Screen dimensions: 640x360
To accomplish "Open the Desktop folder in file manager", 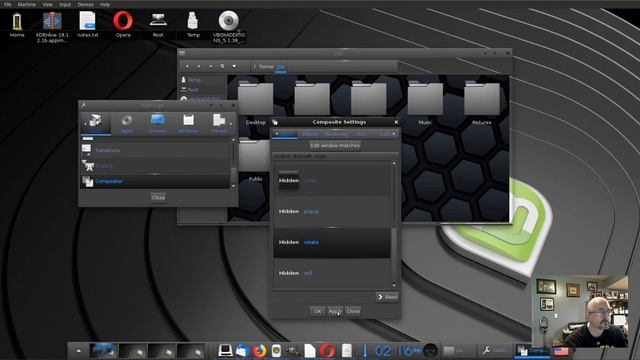I will pos(256,102).
